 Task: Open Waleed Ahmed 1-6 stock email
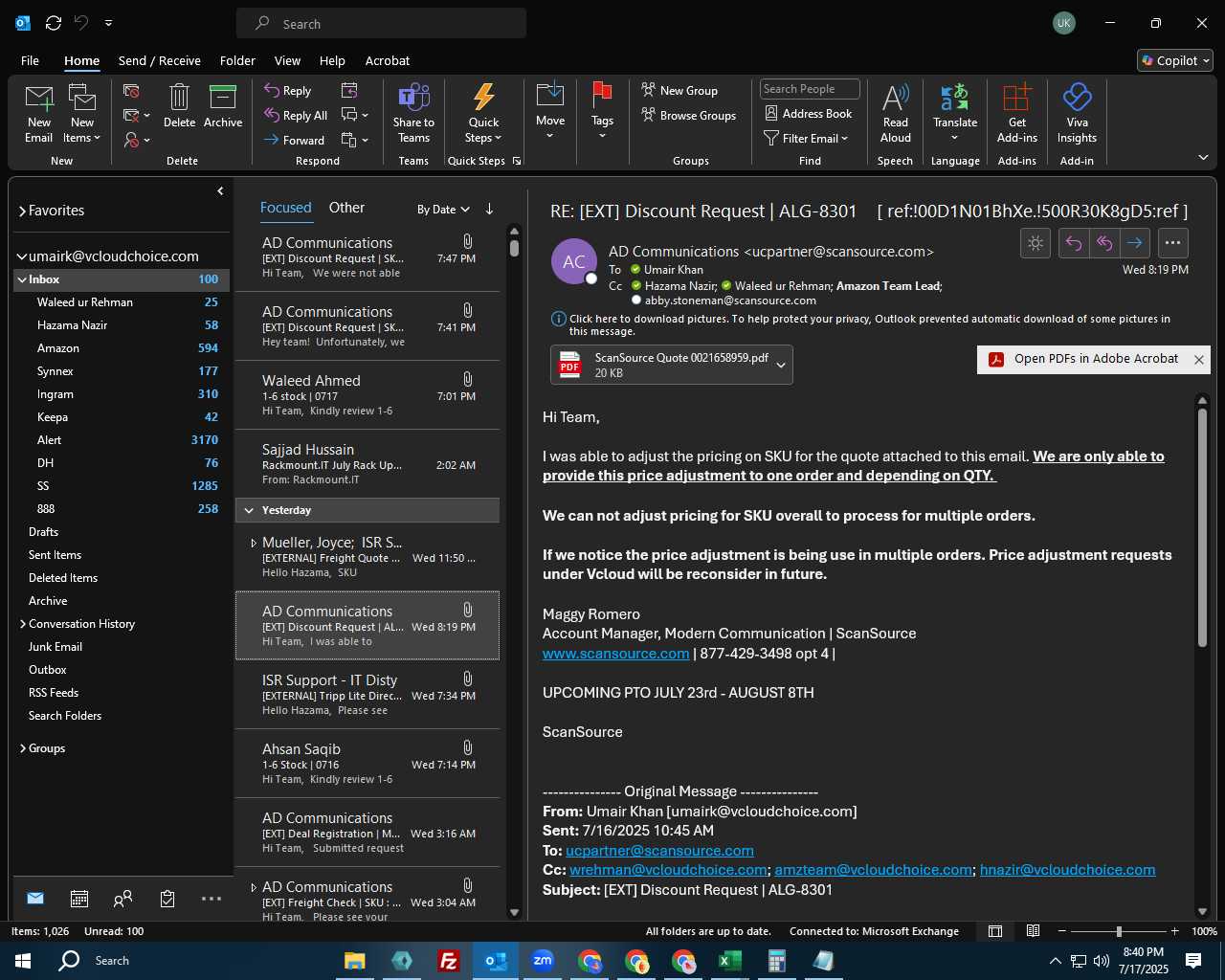367,394
